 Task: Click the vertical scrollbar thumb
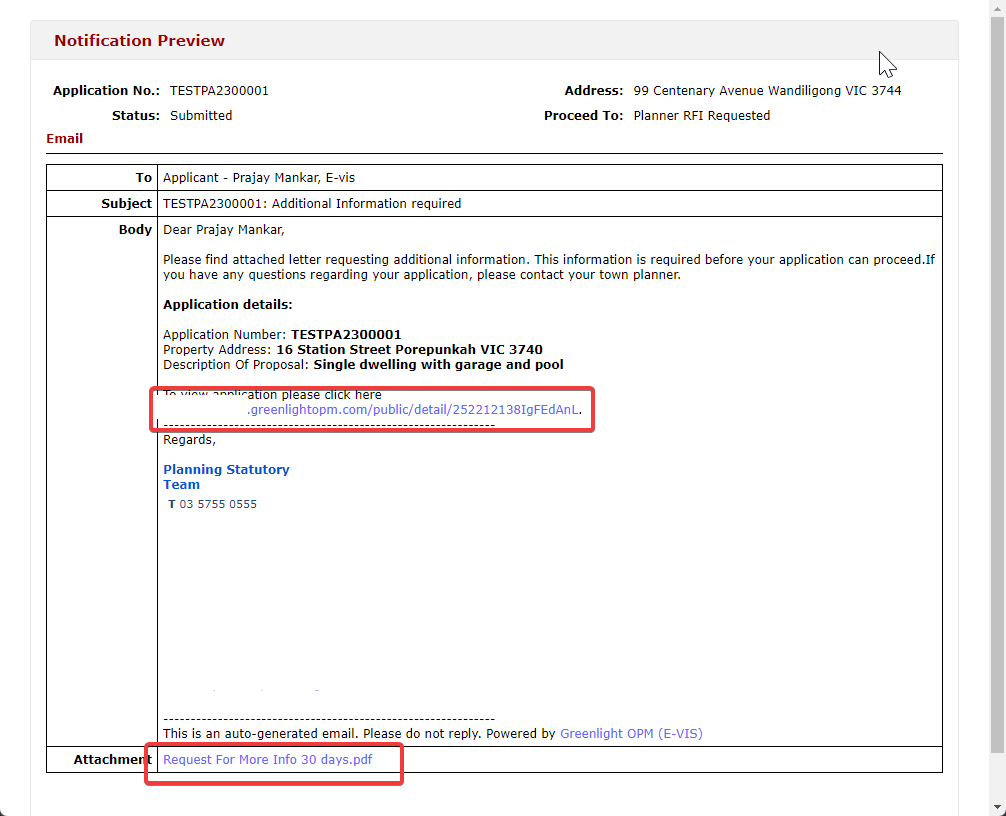(997, 380)
